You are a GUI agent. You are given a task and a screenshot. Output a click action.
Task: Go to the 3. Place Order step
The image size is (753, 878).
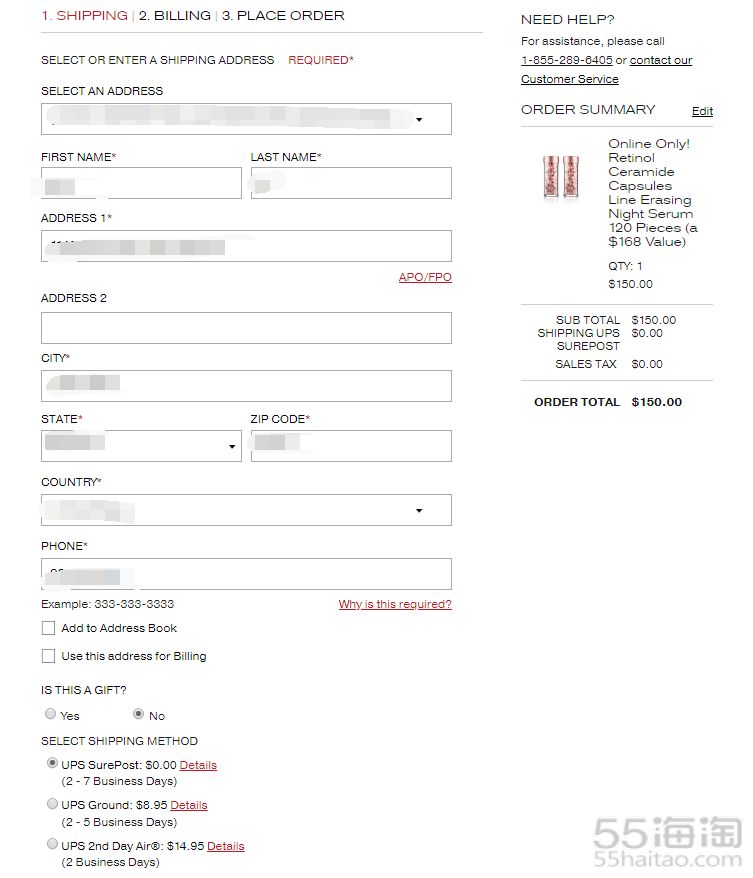tap(283, 16)
